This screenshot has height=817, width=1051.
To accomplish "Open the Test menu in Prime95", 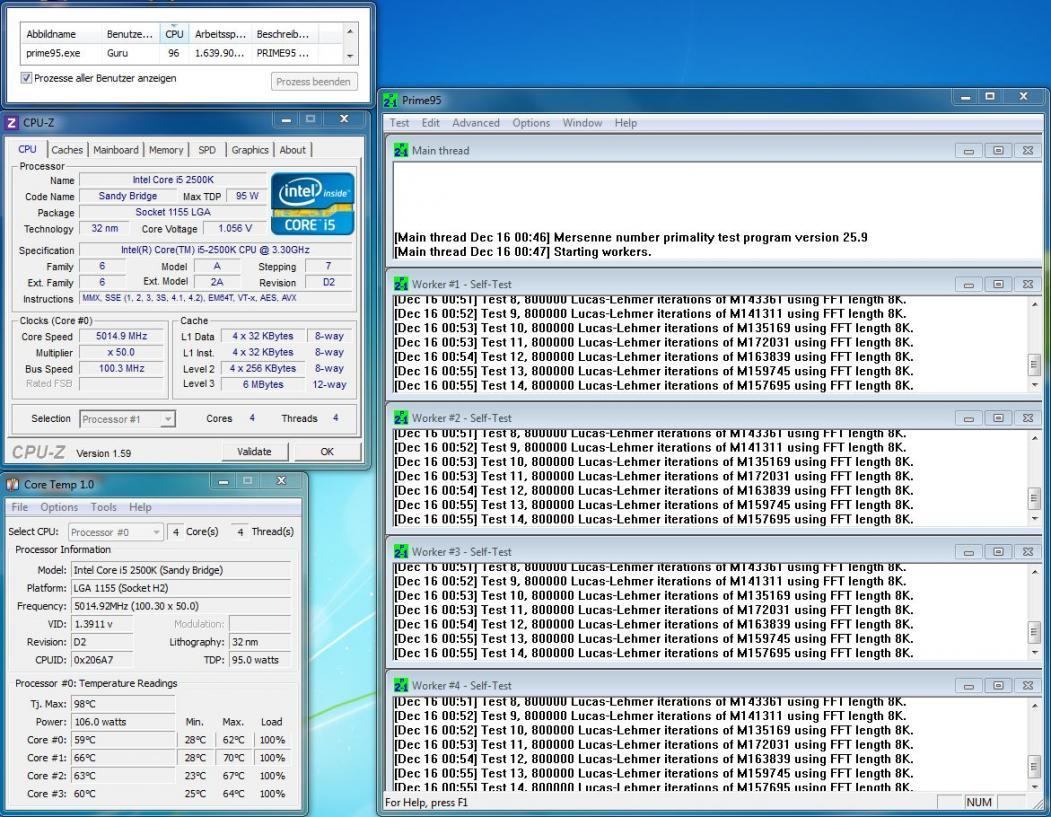I will (x=399, y=123).
